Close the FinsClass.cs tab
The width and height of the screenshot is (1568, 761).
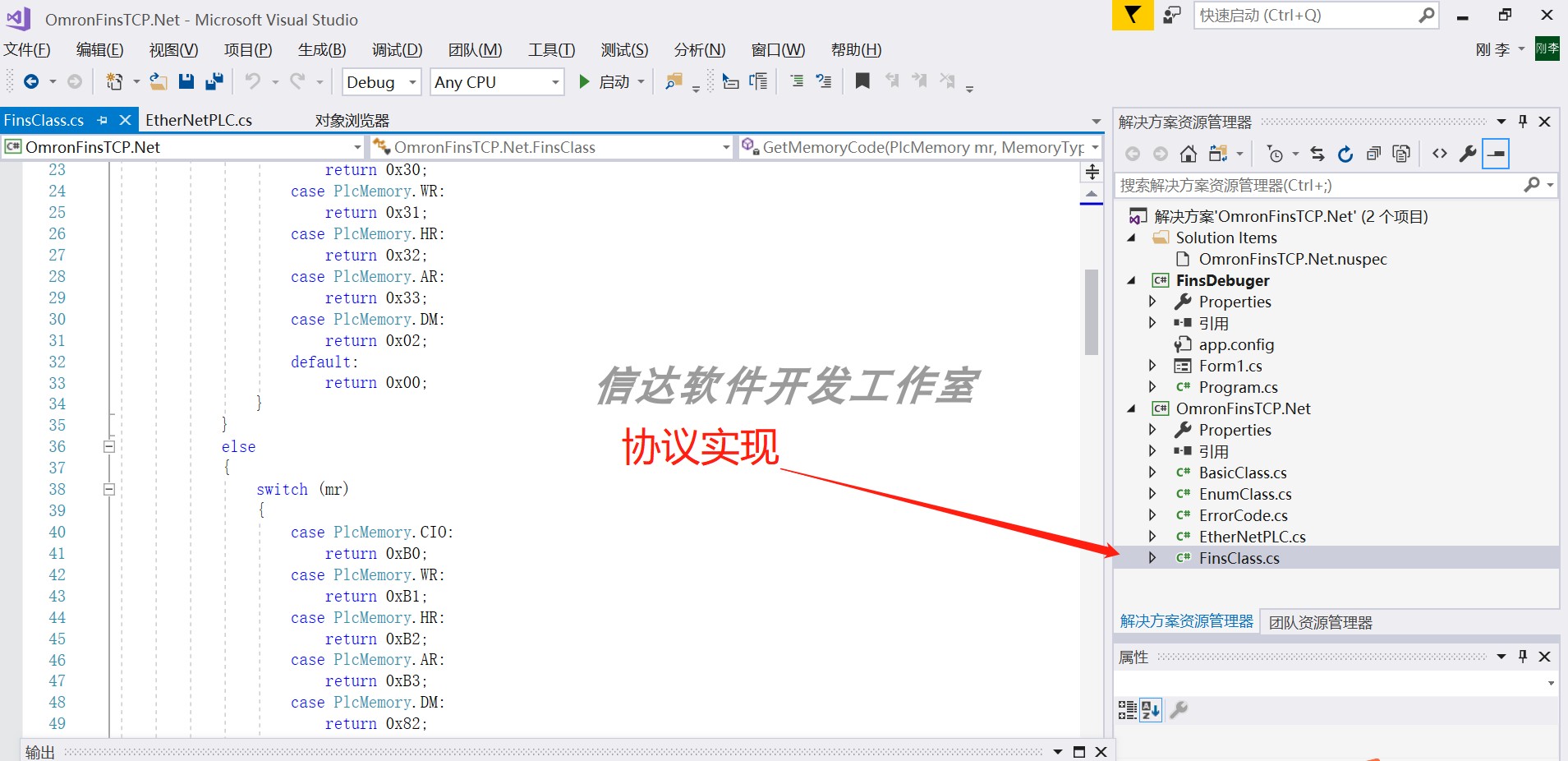(125, 120)
